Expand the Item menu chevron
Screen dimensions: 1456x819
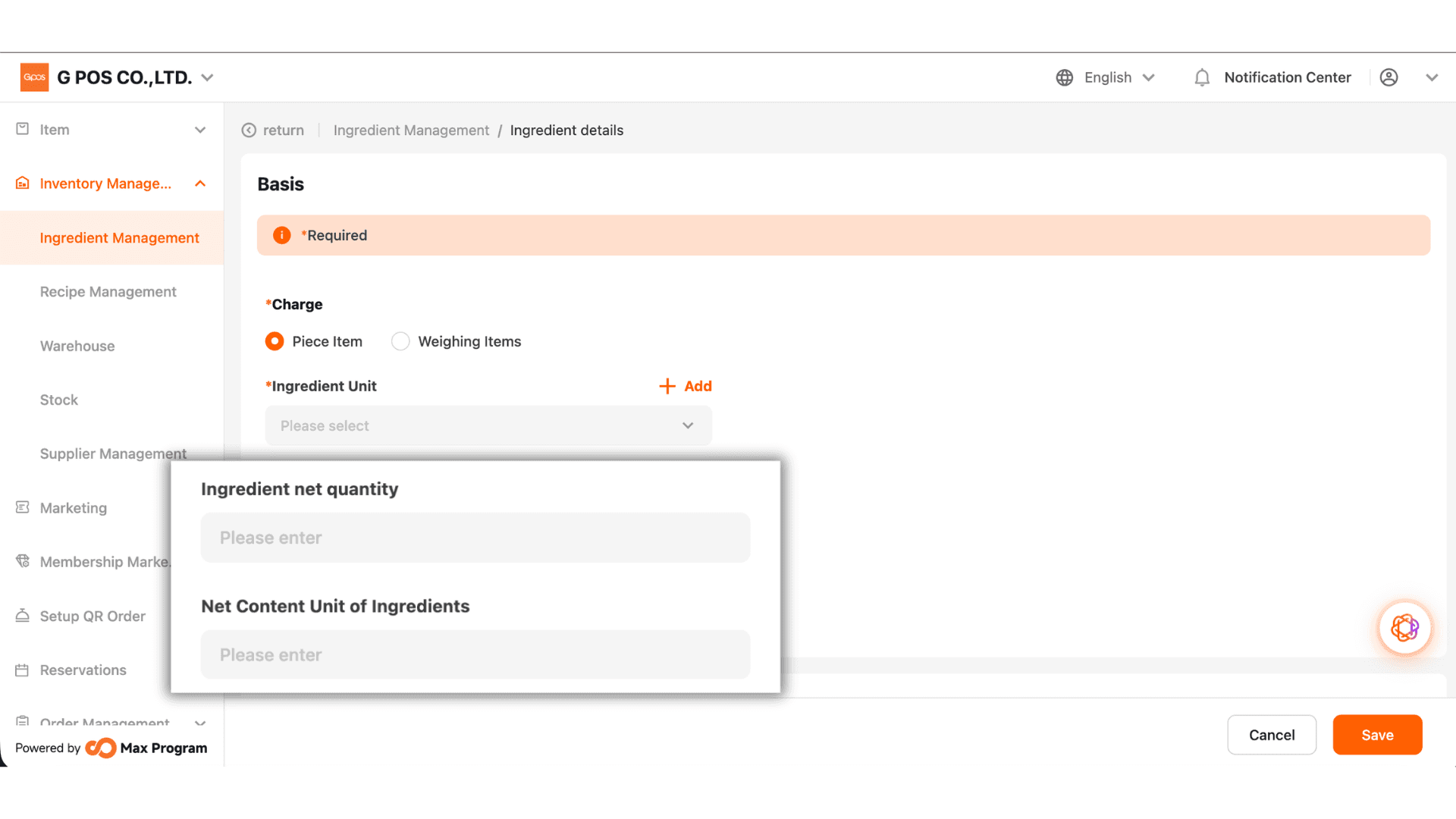[x=200, y=130]
